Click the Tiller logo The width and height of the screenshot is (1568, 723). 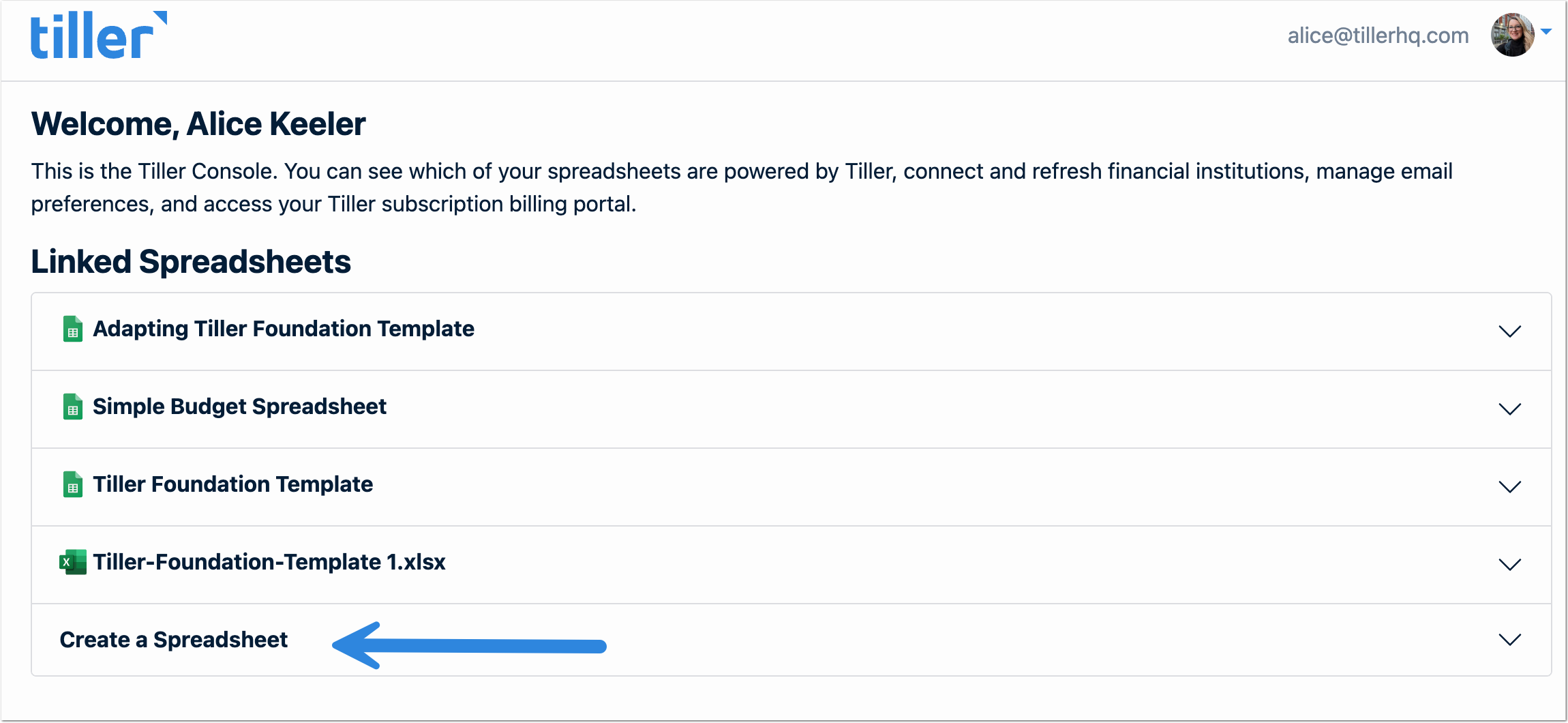click(x=98, y=35)
